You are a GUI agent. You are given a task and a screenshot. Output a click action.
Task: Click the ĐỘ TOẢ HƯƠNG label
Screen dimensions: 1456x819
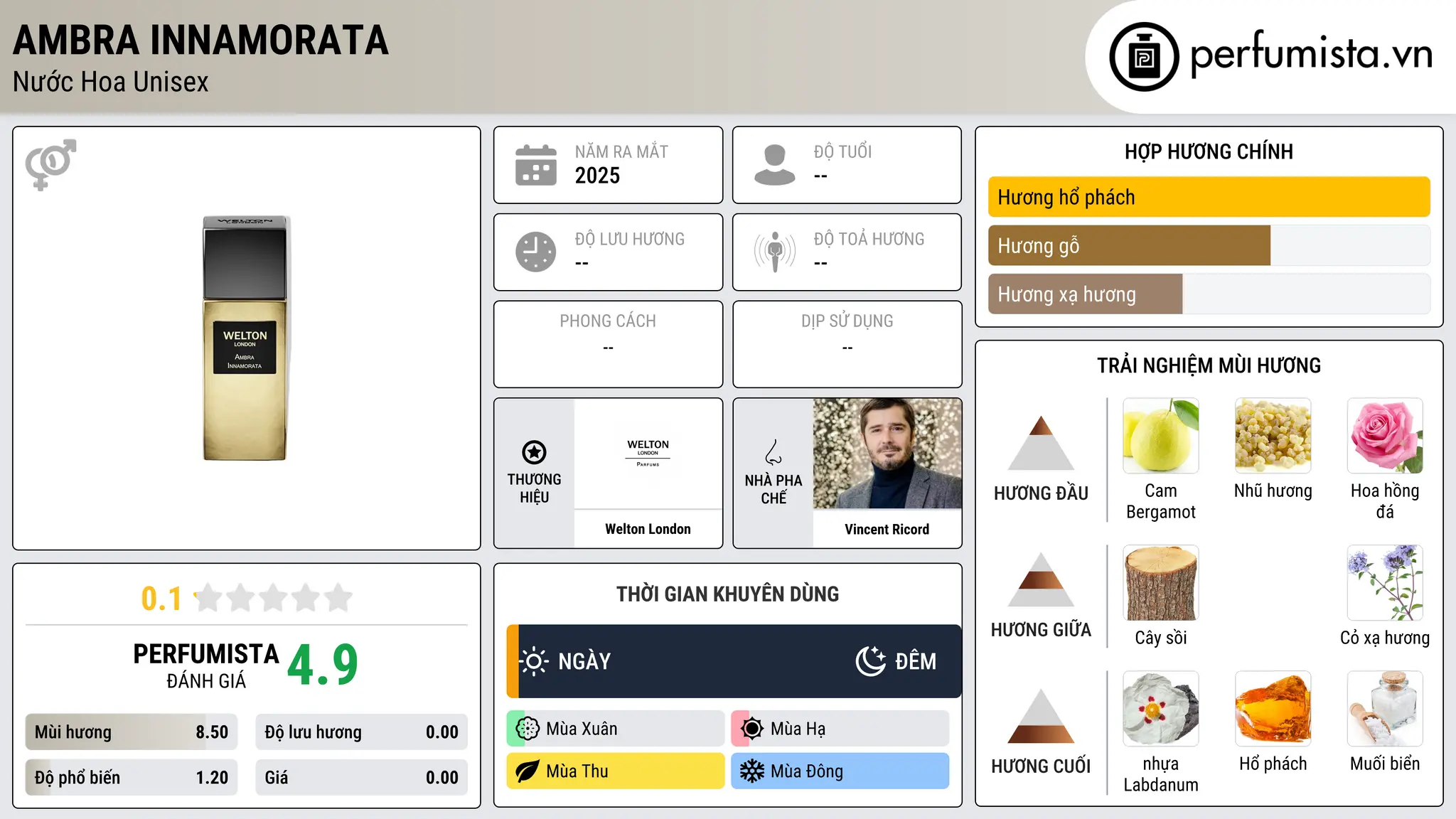click(x=869, y=239)
